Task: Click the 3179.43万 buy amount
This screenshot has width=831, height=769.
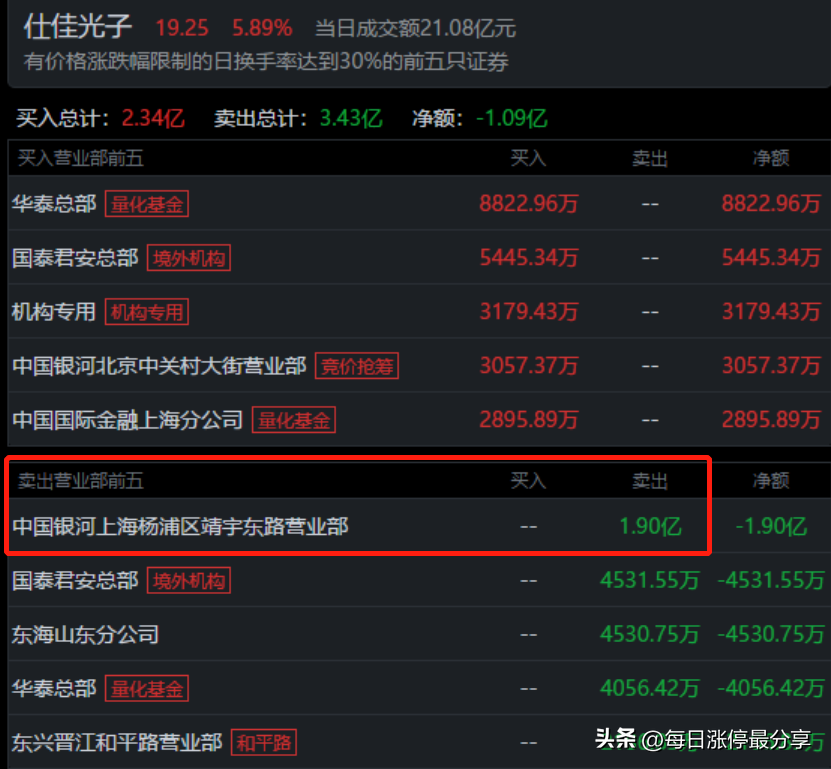Action: click(x=528, y=312)
